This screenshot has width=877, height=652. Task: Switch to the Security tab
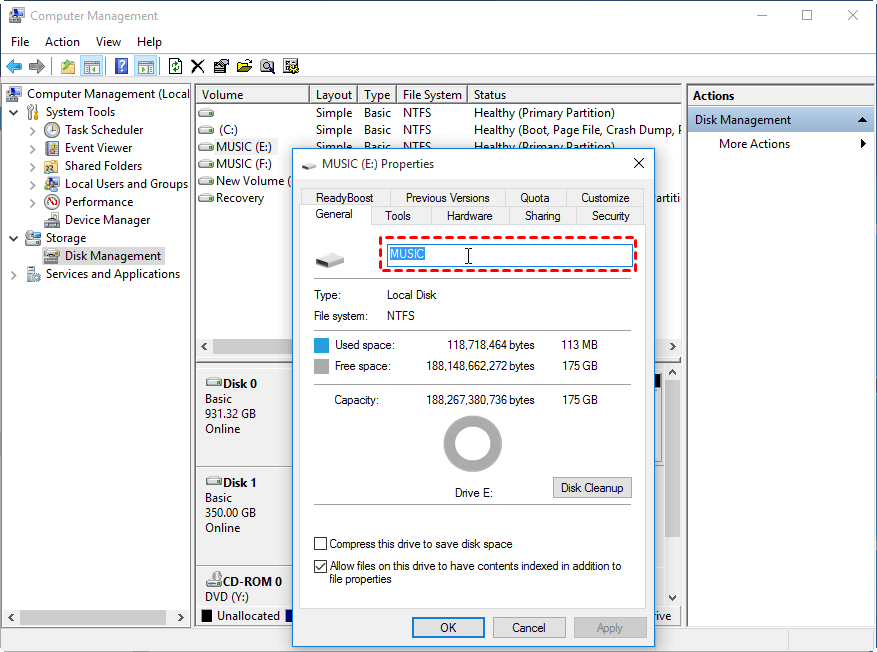tap(610, 216)
